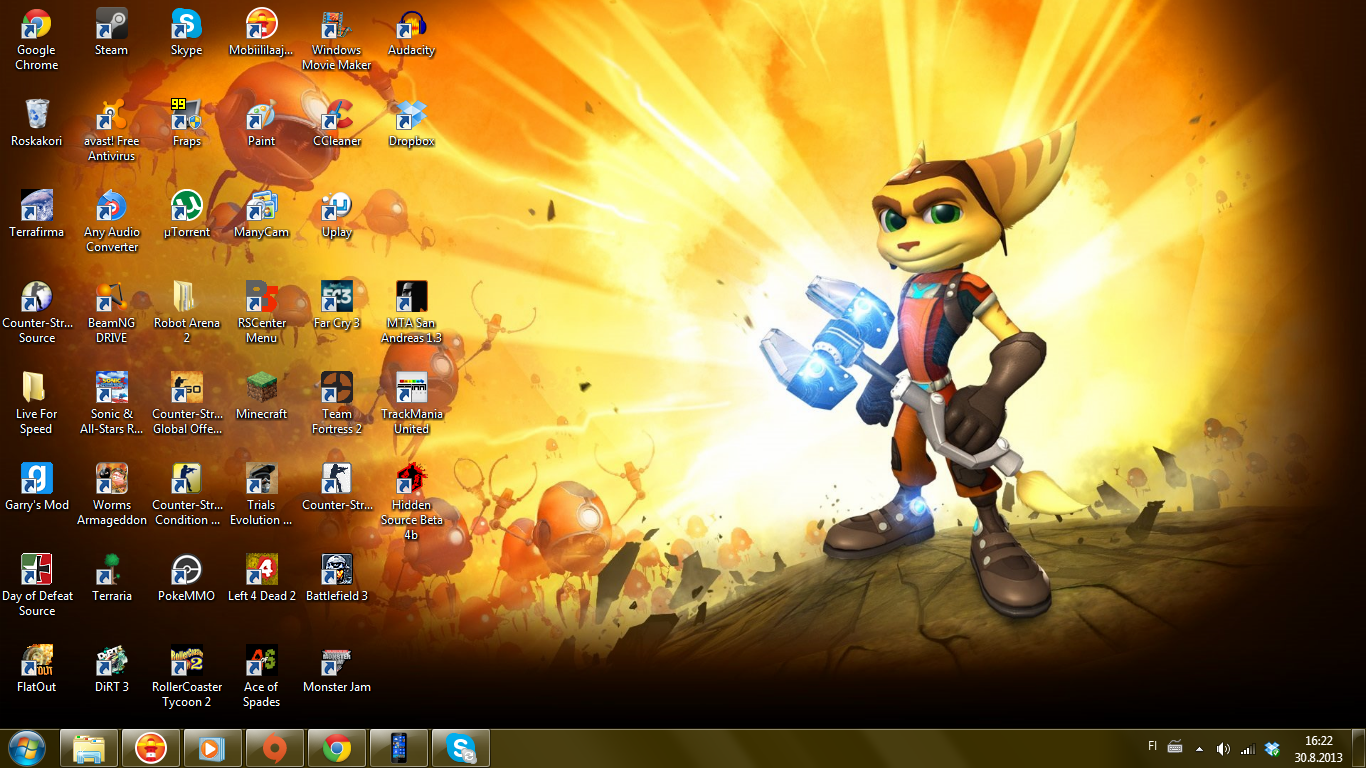Select the Terrafirma desktop icon
Screen dimensions: 1366x768
tap(37, 215)
